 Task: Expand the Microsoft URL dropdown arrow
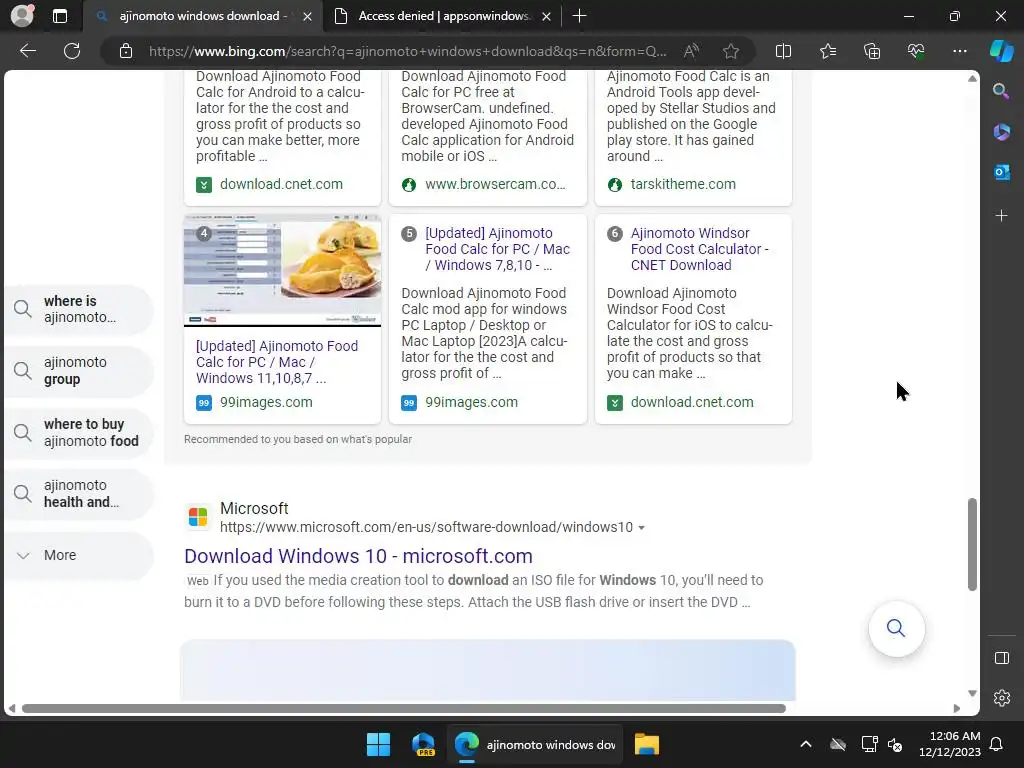[x=641, y=528]
